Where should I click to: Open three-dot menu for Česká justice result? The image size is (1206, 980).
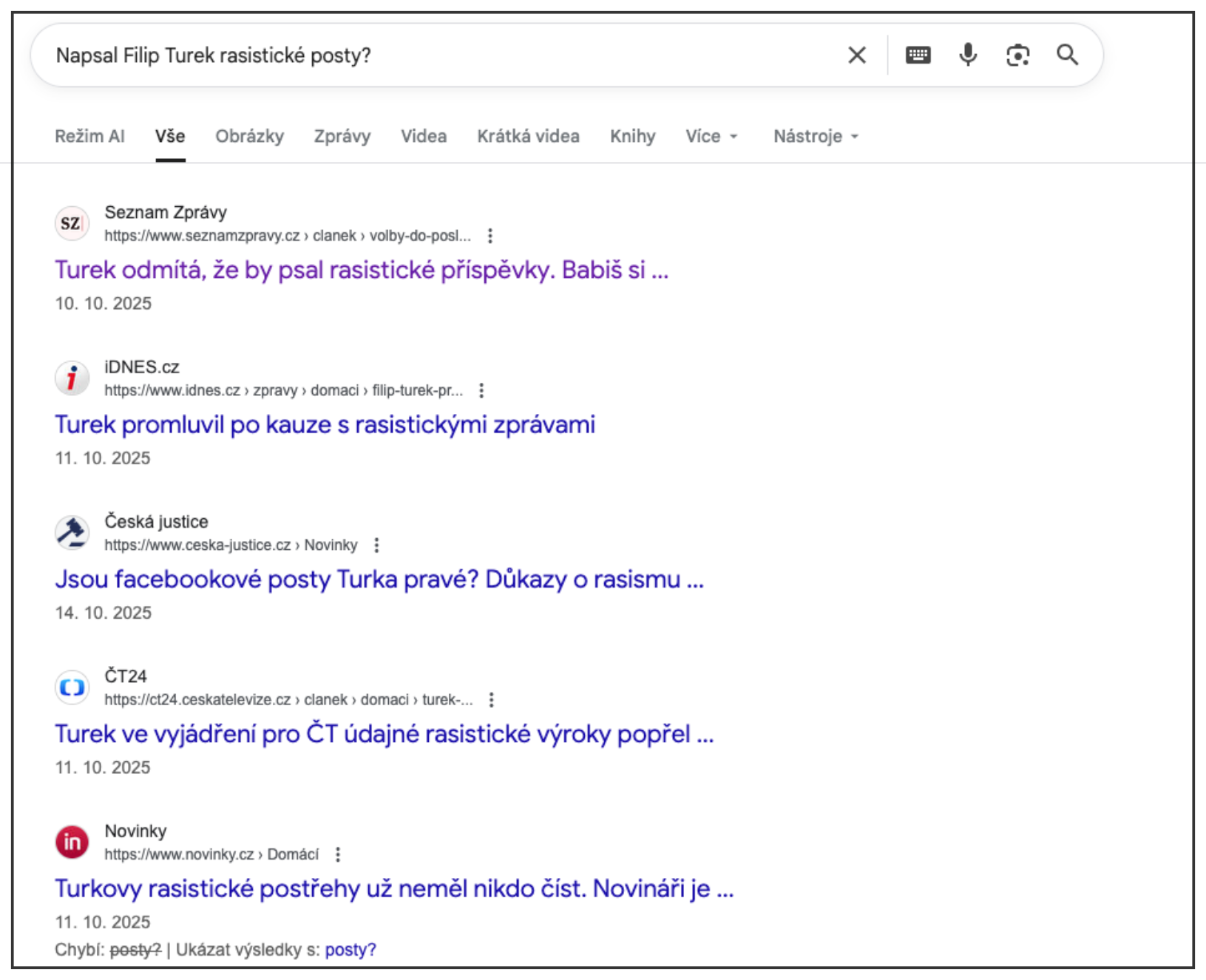pyautogui.click(x=376, y=545)
